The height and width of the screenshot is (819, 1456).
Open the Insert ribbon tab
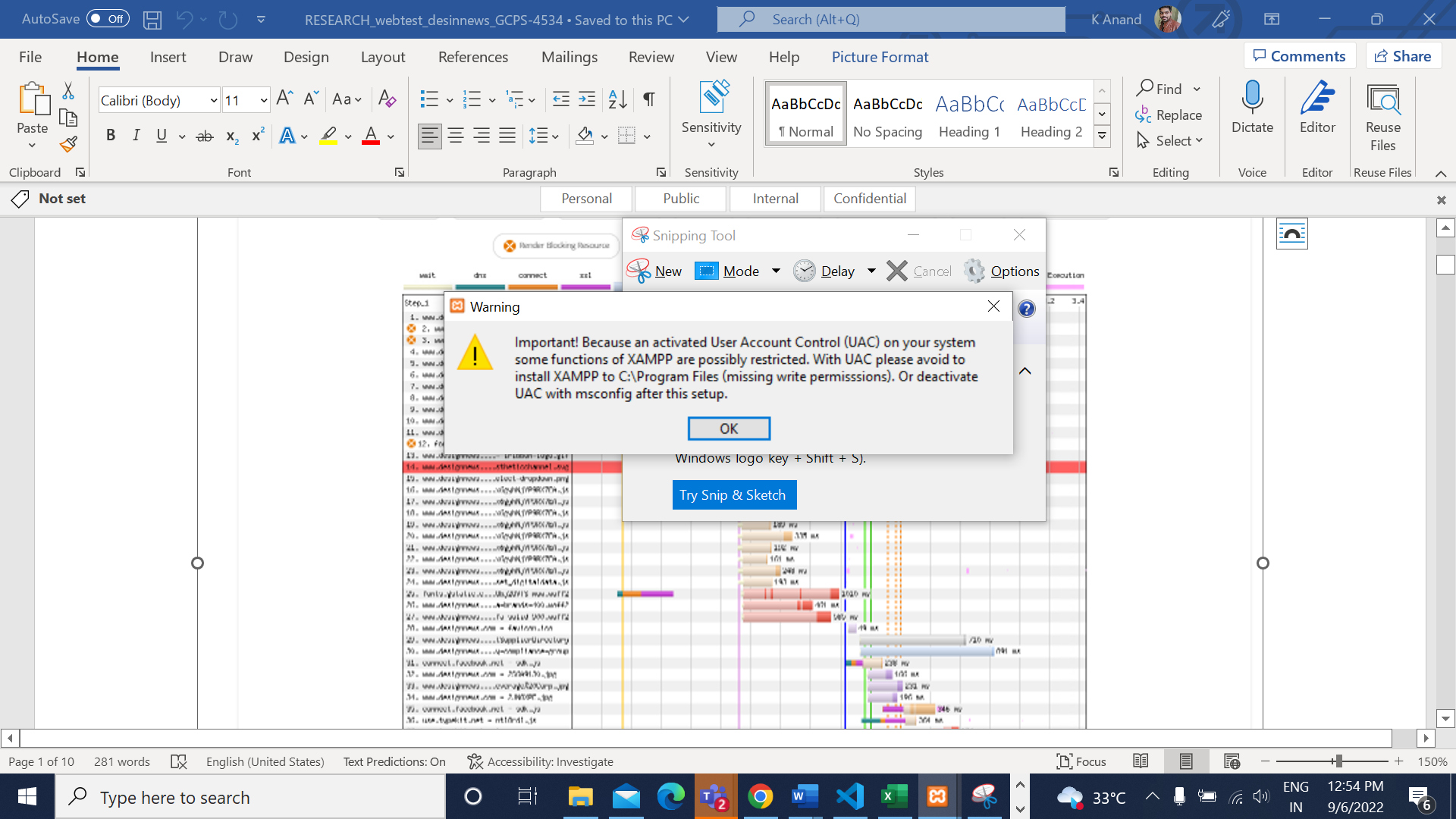coord(168,57)
